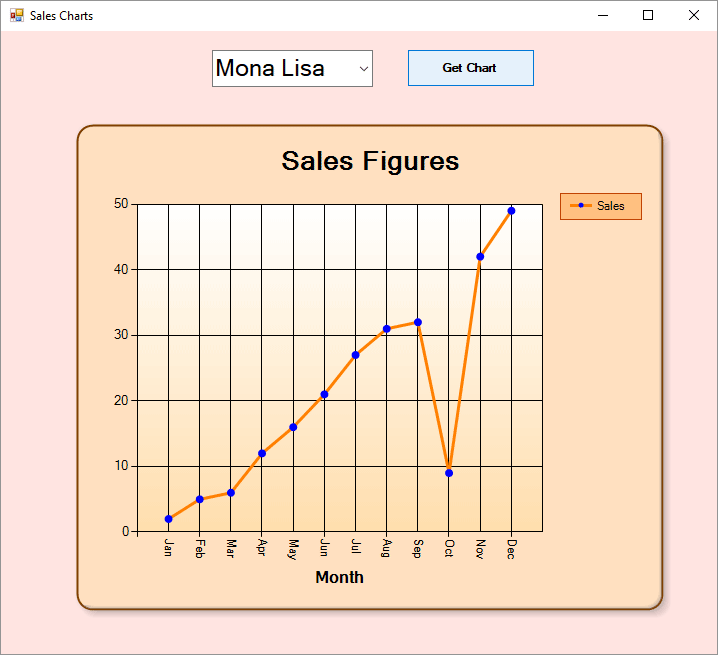Screen dimensions: 718x655
Task: Open the Mona Lisa dropdown arrow
Action: 363,69
